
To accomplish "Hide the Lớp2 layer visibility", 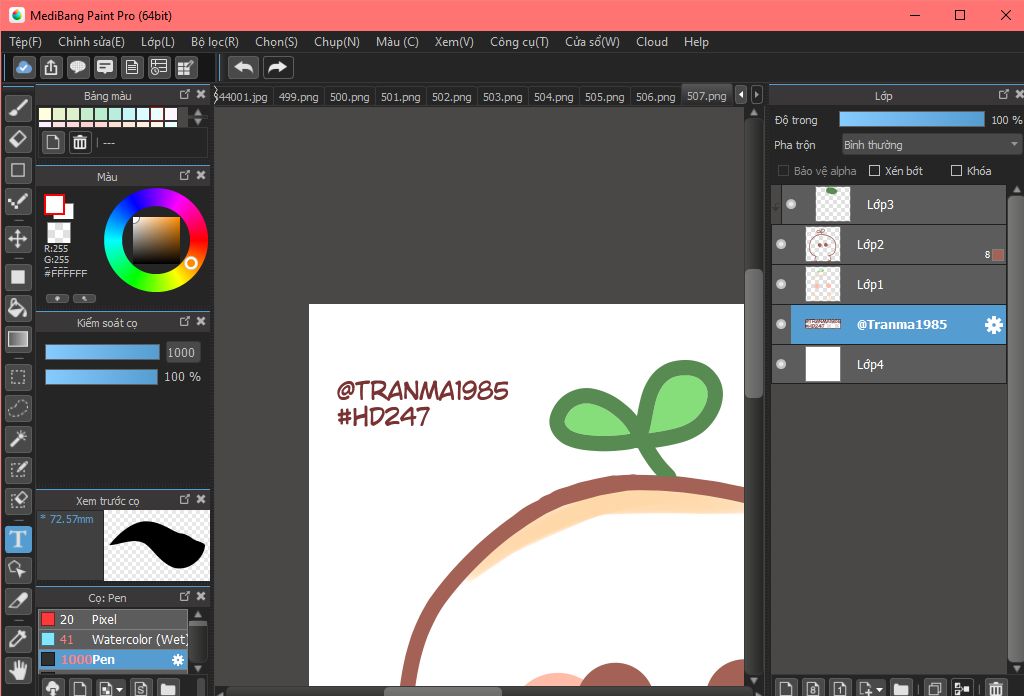I will 782,244.
